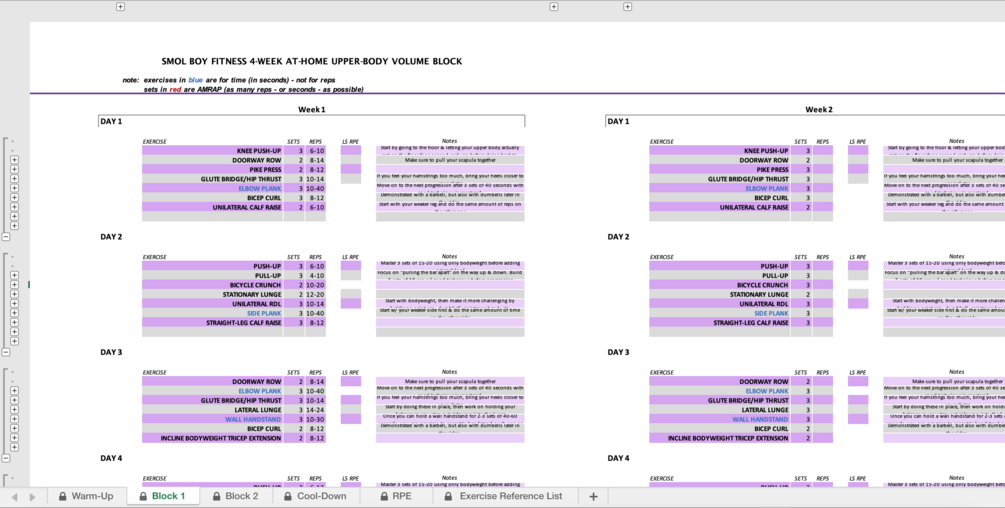Image resolution: width=1005 pixels, height=508 pixels.
Task: Collapse the Day 2 row group with minus button
Action: pos(6,352)
